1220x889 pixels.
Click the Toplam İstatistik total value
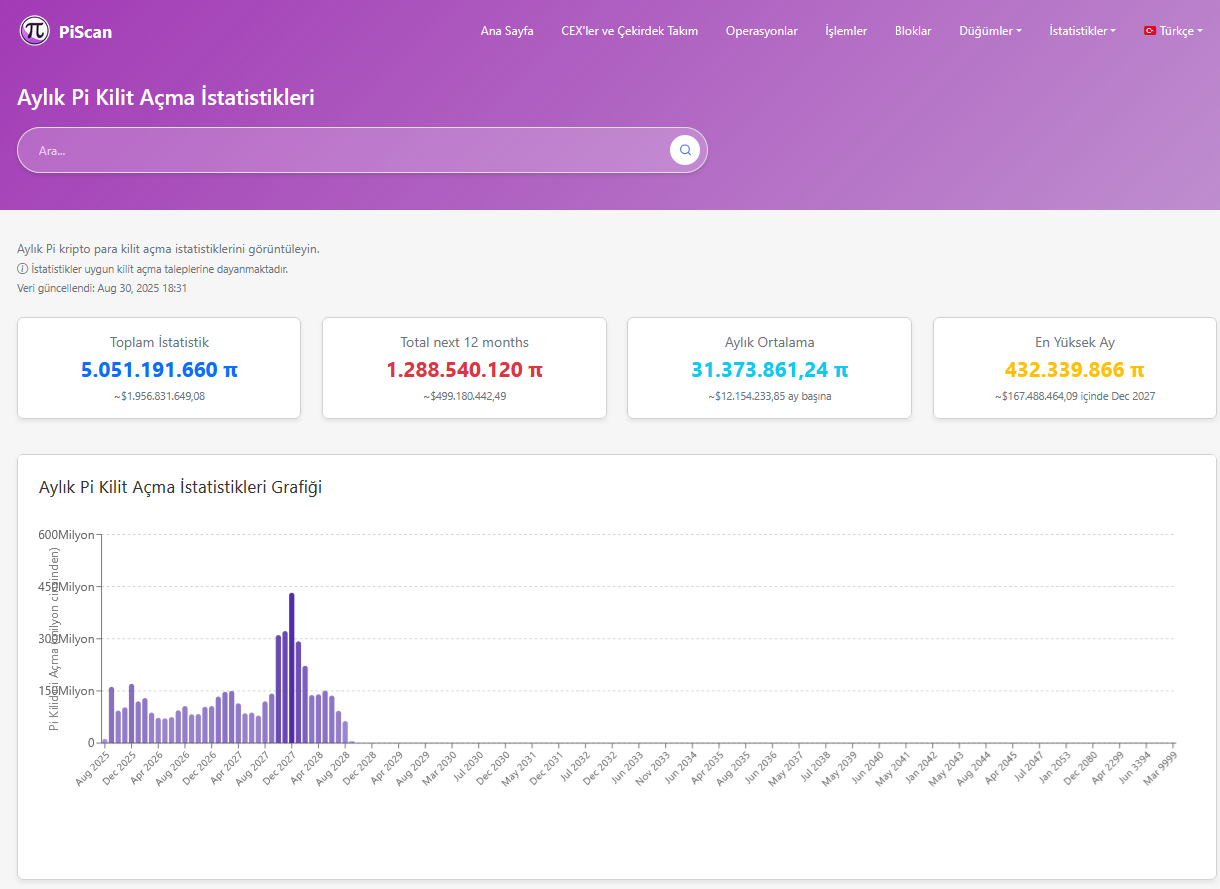pyautogui.click(x=158, y=370)
